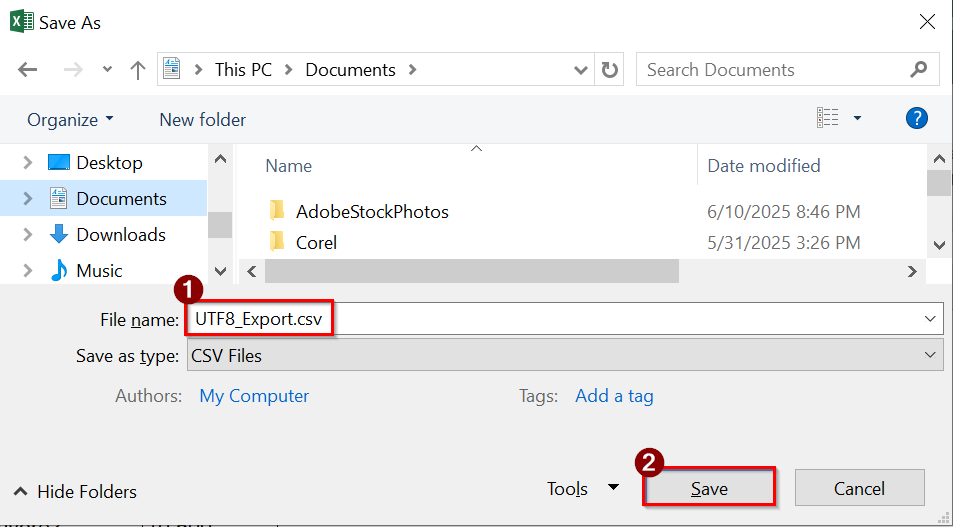Refresh the Documents folder view
Screen dimensions: 953x527
coord(610,70)
